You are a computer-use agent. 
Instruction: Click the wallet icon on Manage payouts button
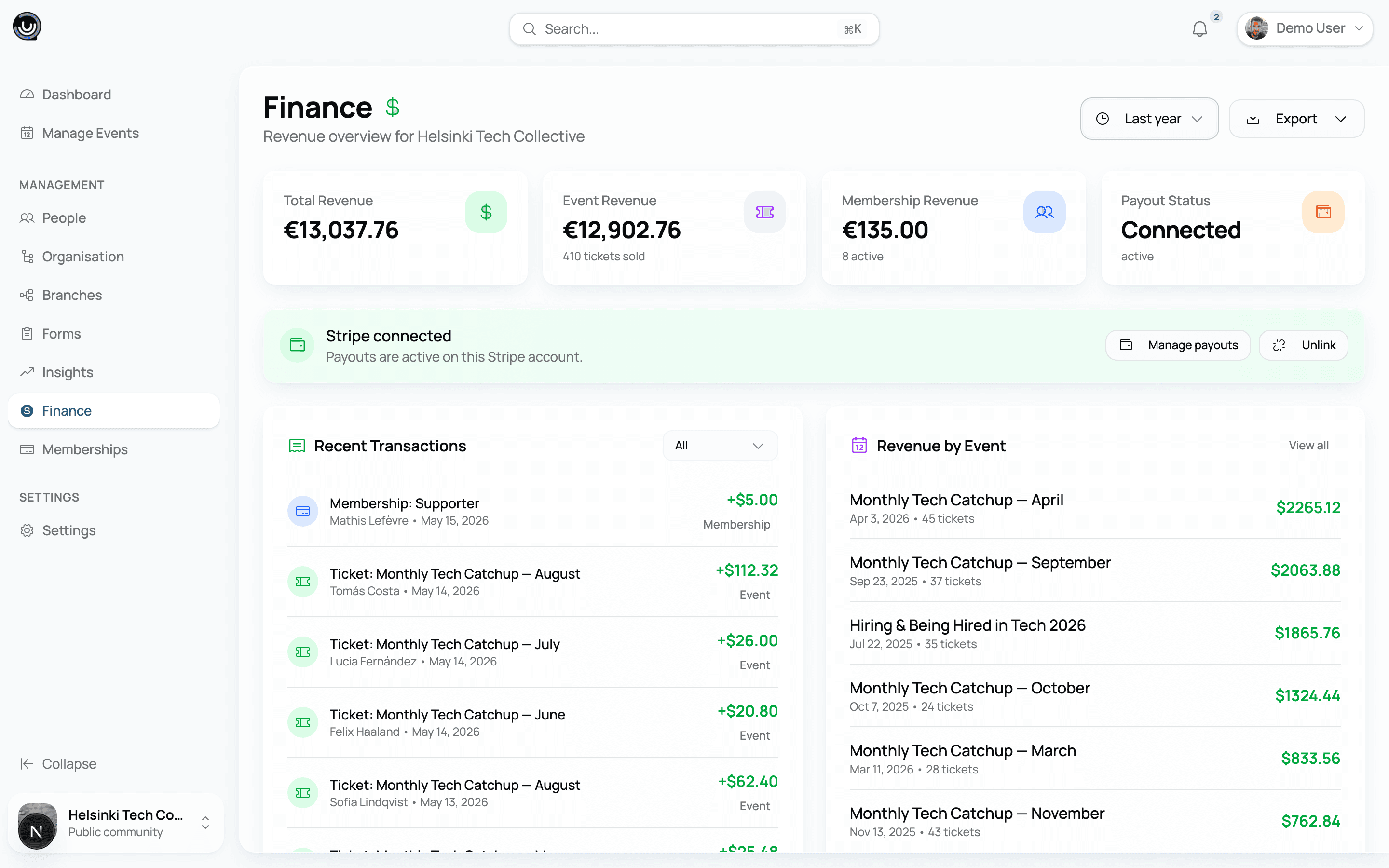coord(1126,345)
